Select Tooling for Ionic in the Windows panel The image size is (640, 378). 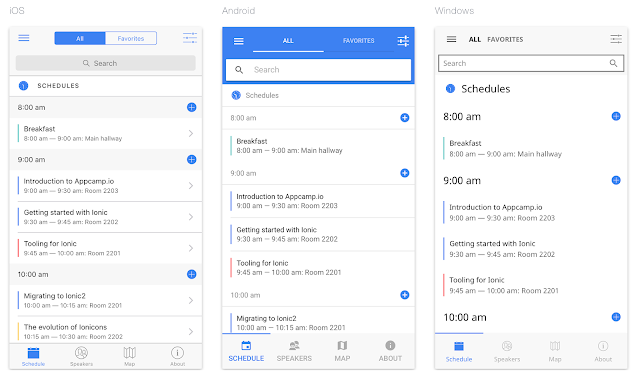531,285
